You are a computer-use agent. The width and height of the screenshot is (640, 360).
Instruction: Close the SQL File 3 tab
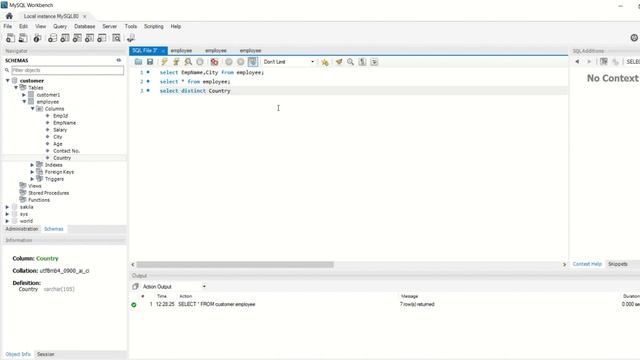tap(163, 51)
